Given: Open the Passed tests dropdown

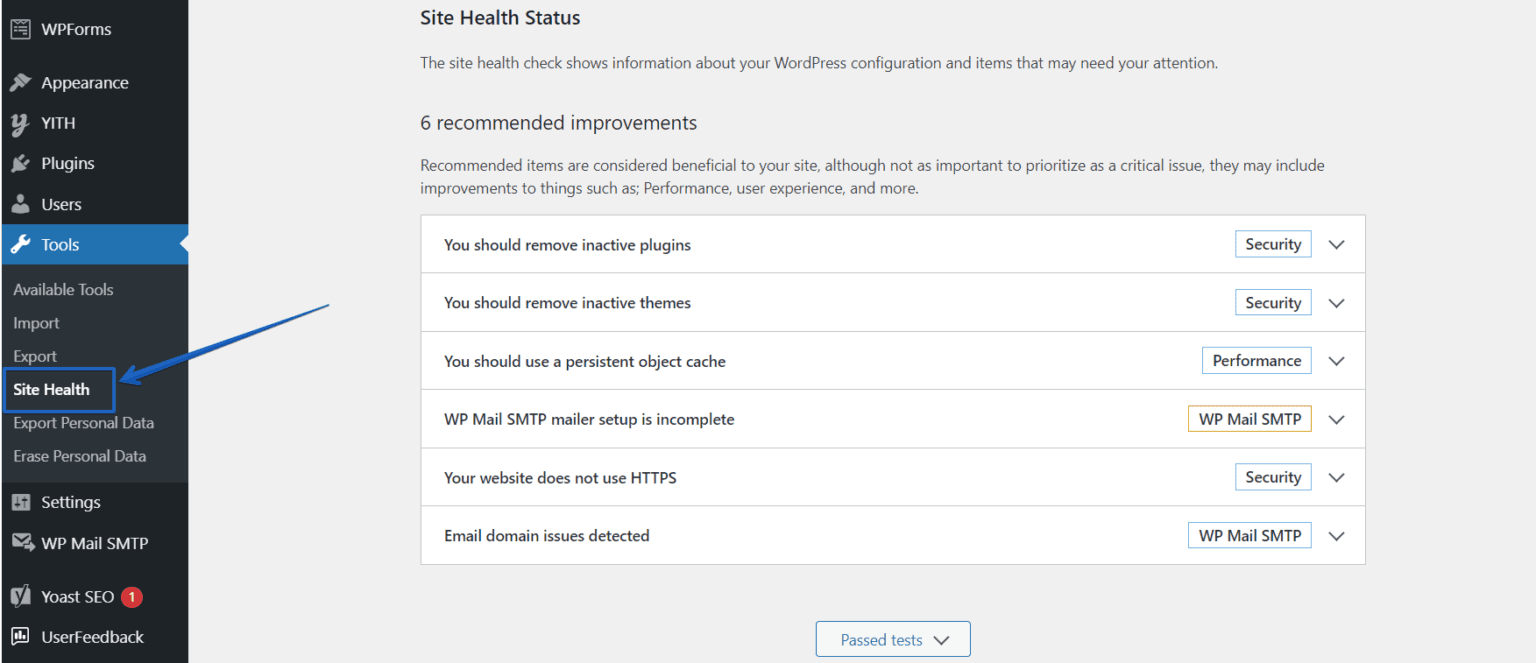Looking at the screenshot, I should (x=893, y=640).
